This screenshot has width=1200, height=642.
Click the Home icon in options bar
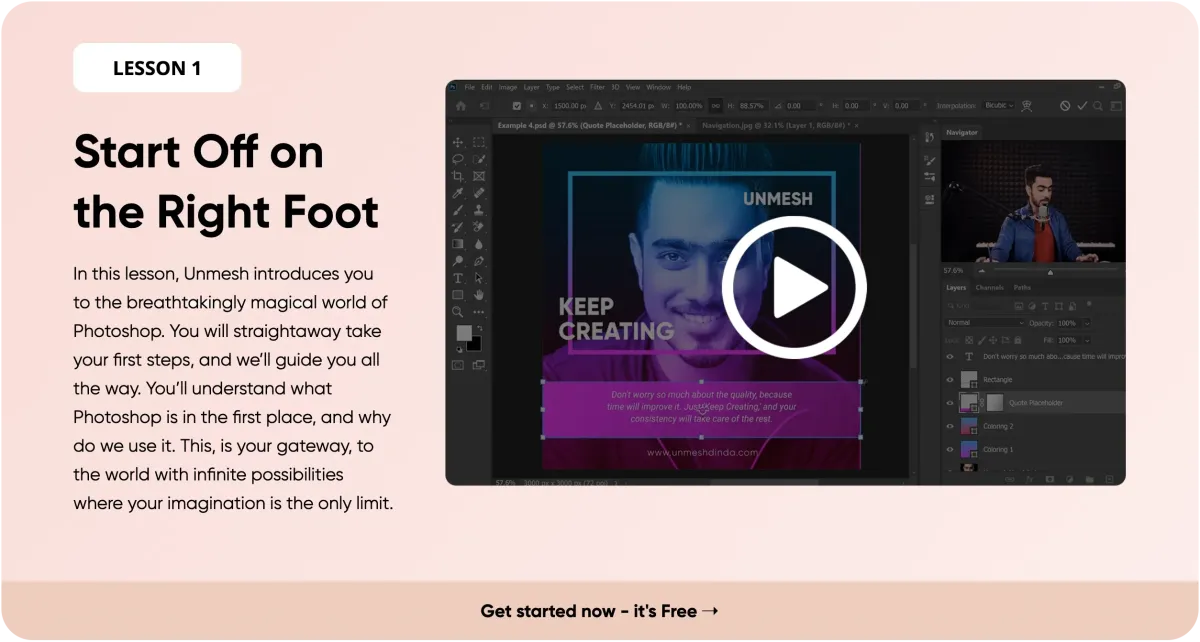coord(460,105)
